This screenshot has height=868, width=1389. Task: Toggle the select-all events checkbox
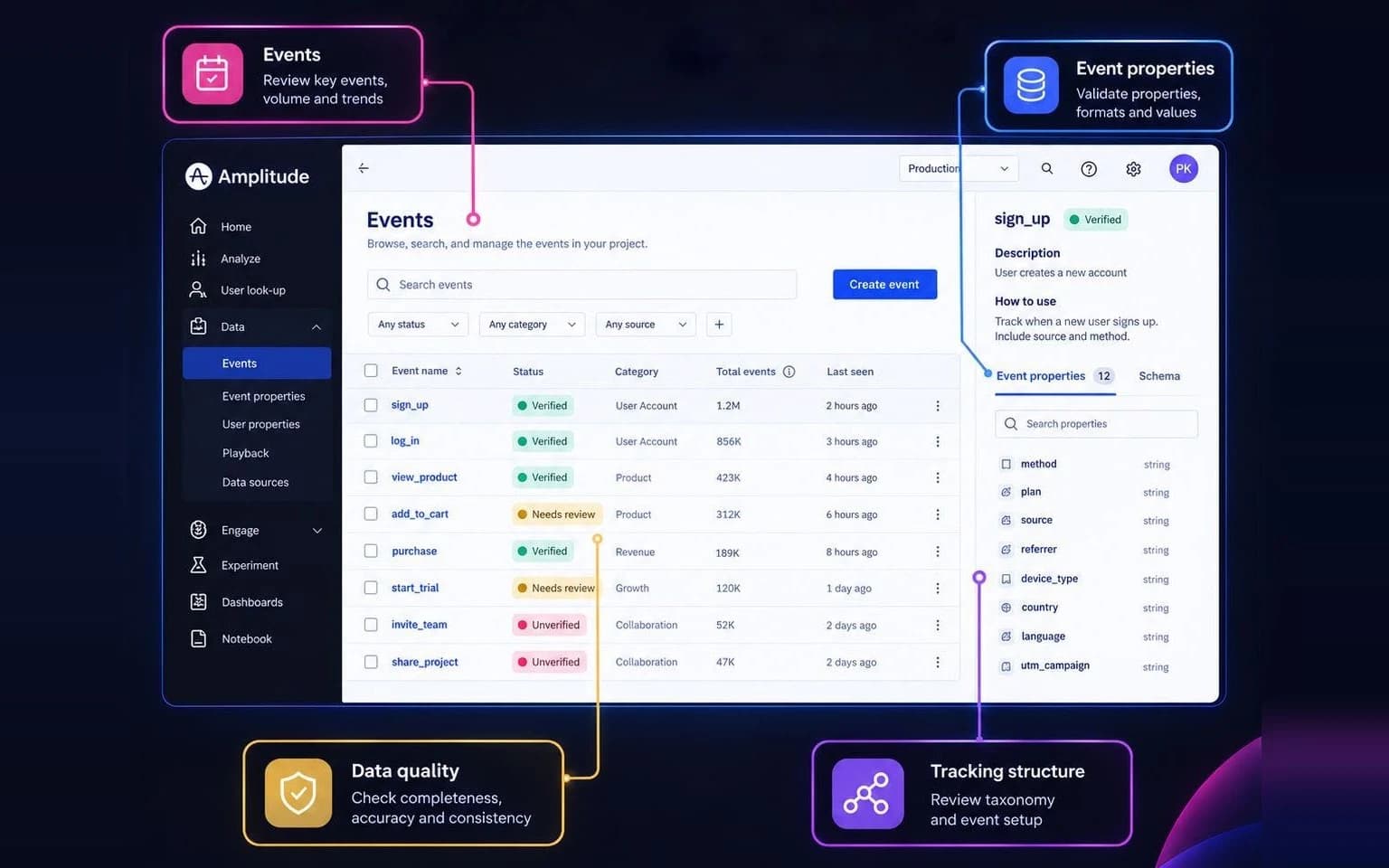pos(371,371)
